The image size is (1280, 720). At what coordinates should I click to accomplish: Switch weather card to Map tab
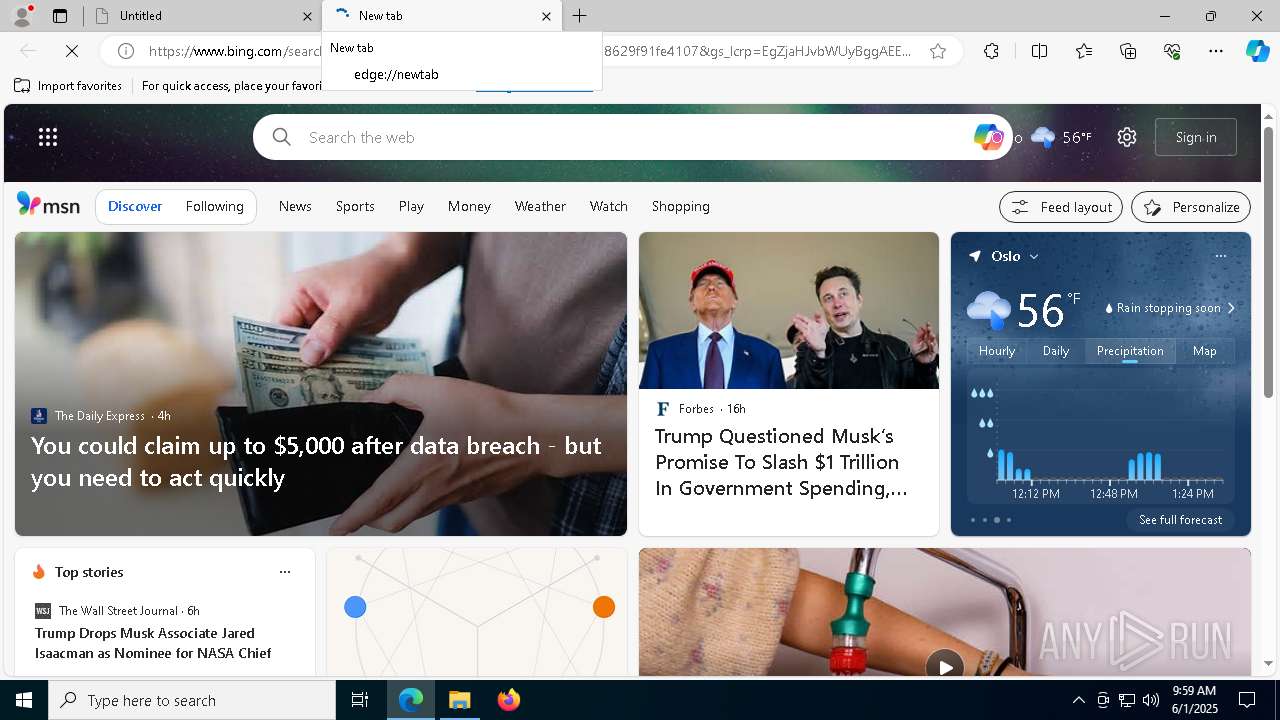[x=1205, y=351]
